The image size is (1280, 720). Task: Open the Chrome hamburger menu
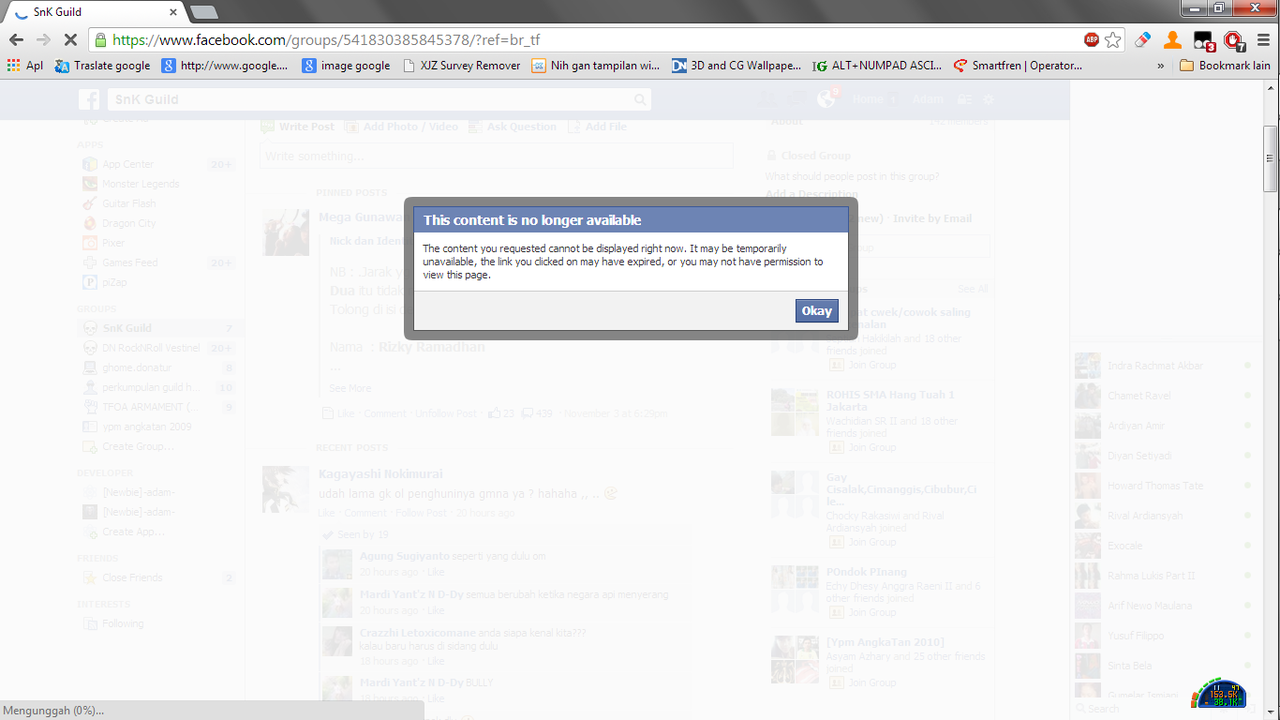[x=1263, y=40]
